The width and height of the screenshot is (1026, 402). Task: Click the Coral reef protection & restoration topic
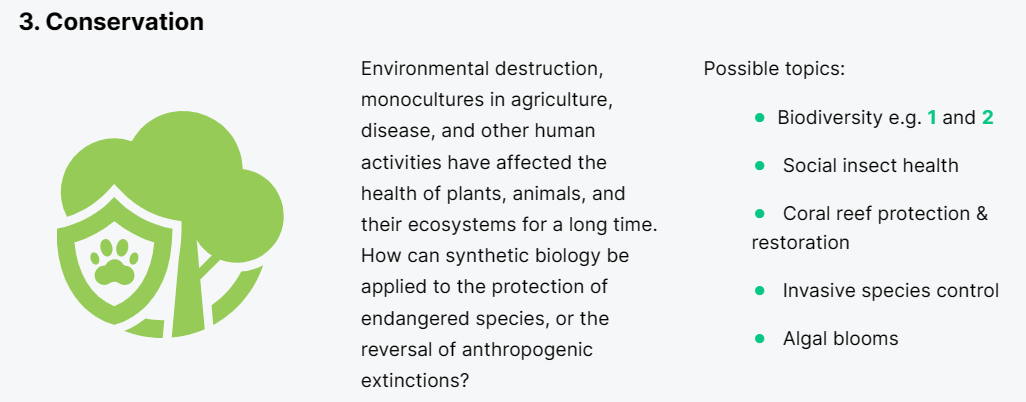870,228
